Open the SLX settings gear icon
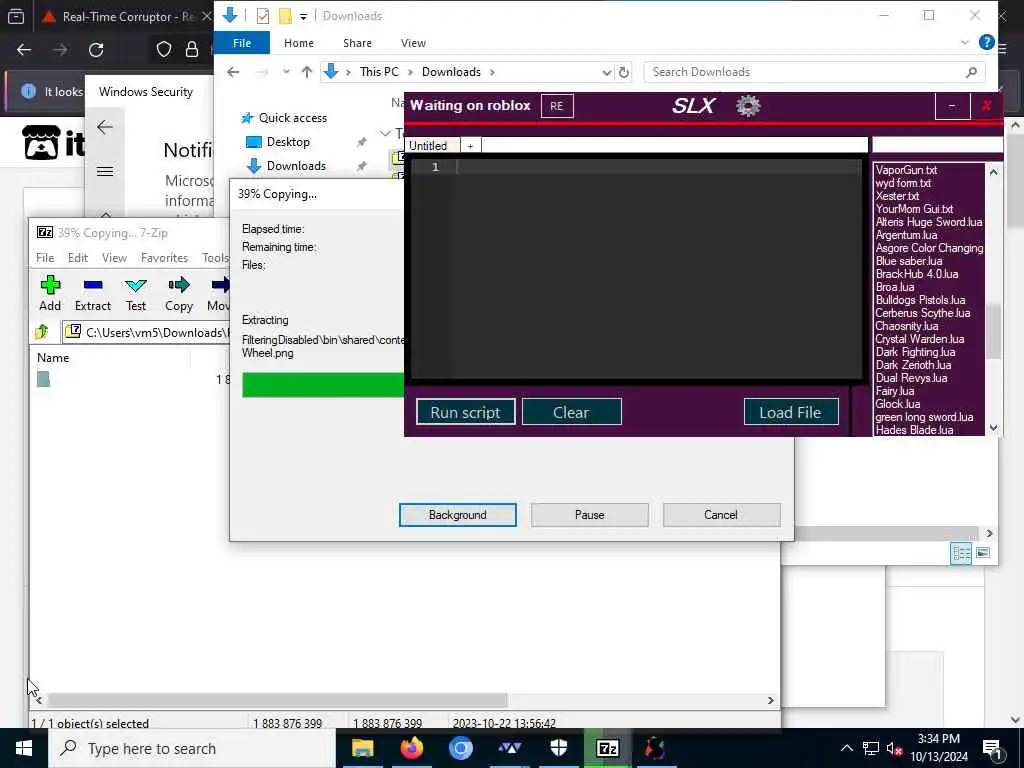The height and width of the screenshot is (768, 1024). pos(748,106)
